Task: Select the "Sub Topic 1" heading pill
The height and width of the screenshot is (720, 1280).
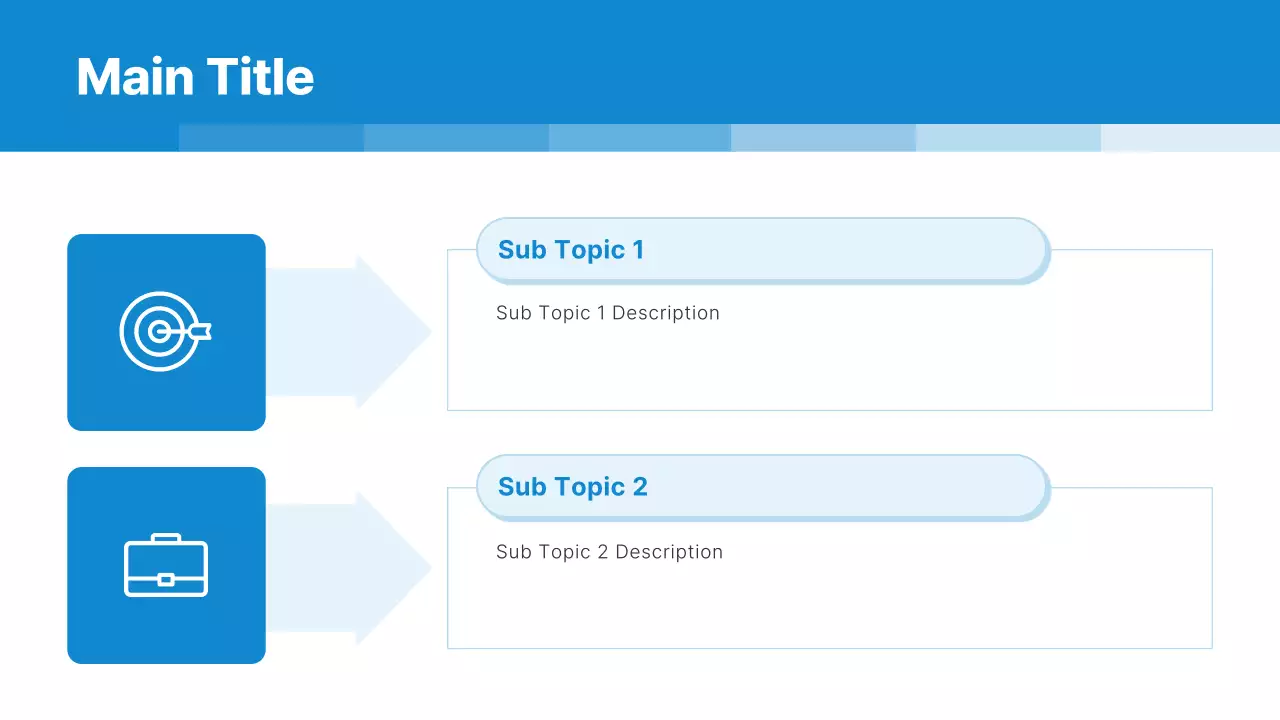Action: coord(762,250)
